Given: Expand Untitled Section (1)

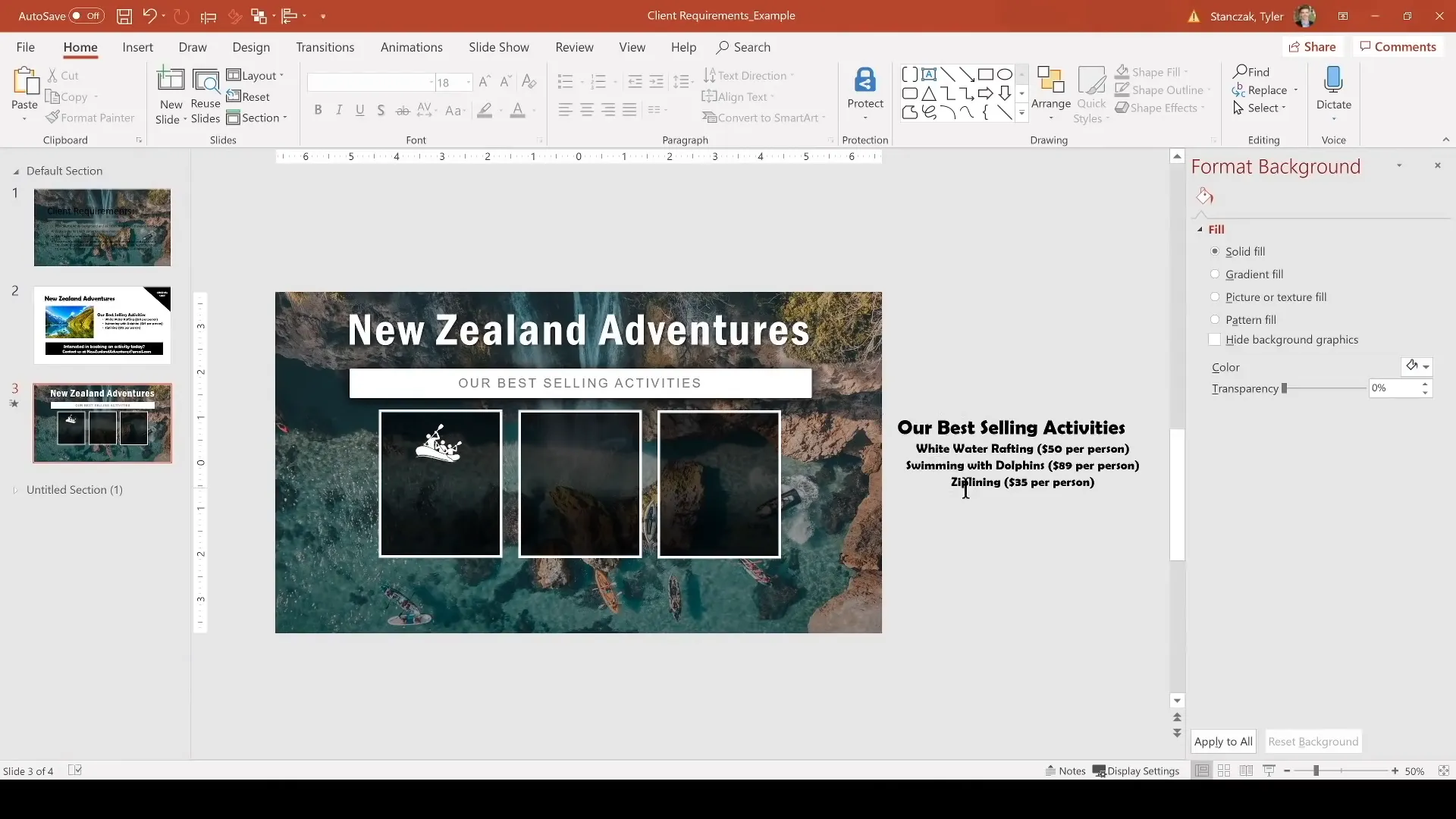Looking at the screenshot, I should (x=15, y=490).
